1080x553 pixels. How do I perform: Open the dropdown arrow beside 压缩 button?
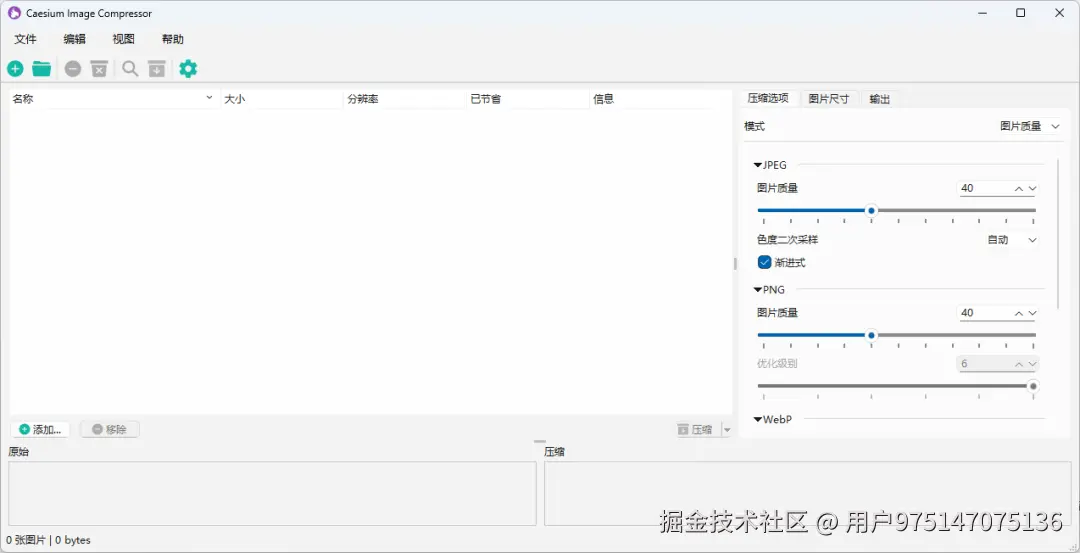726,430
